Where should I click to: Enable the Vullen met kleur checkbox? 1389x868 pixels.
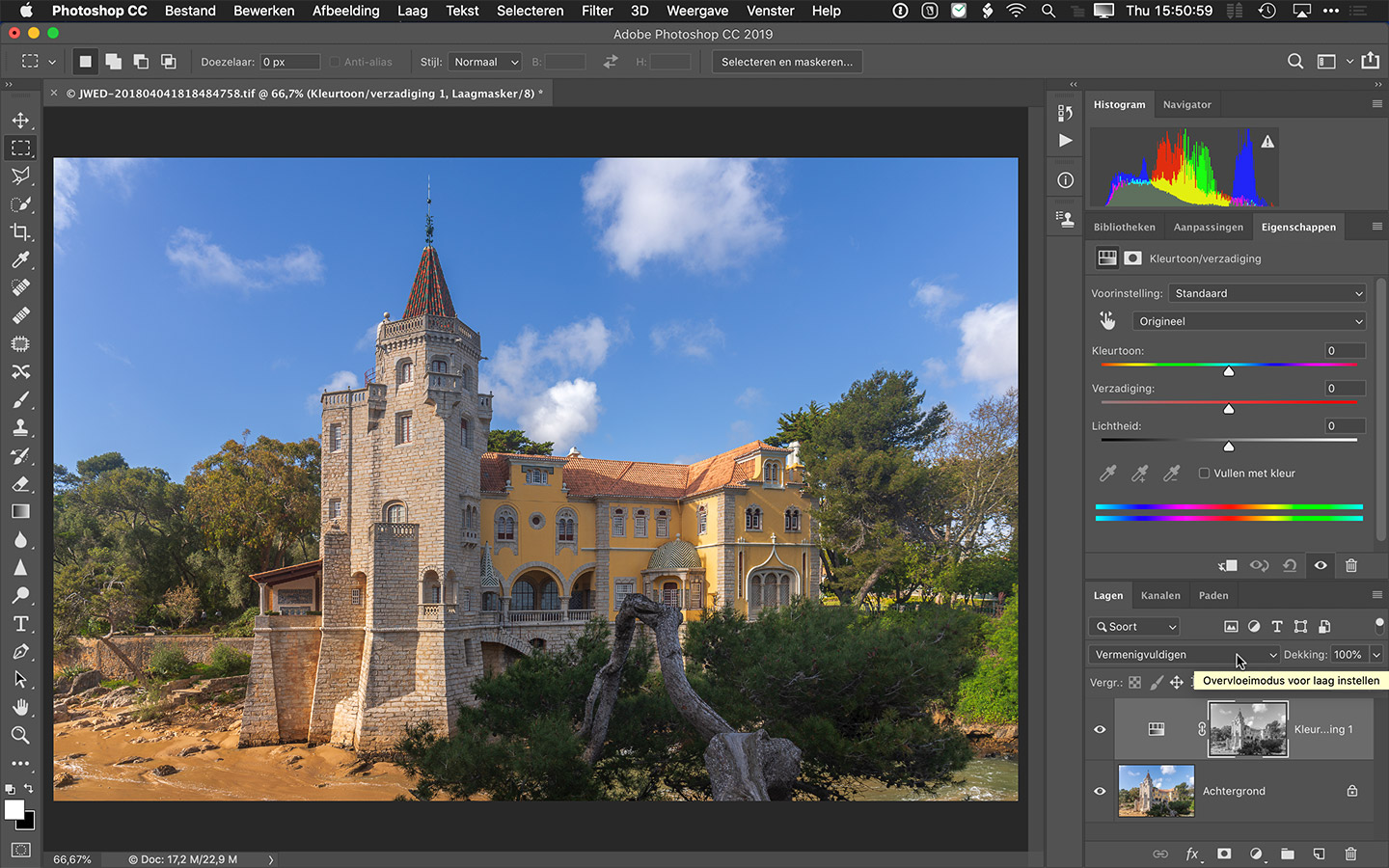click(1204, 474)
